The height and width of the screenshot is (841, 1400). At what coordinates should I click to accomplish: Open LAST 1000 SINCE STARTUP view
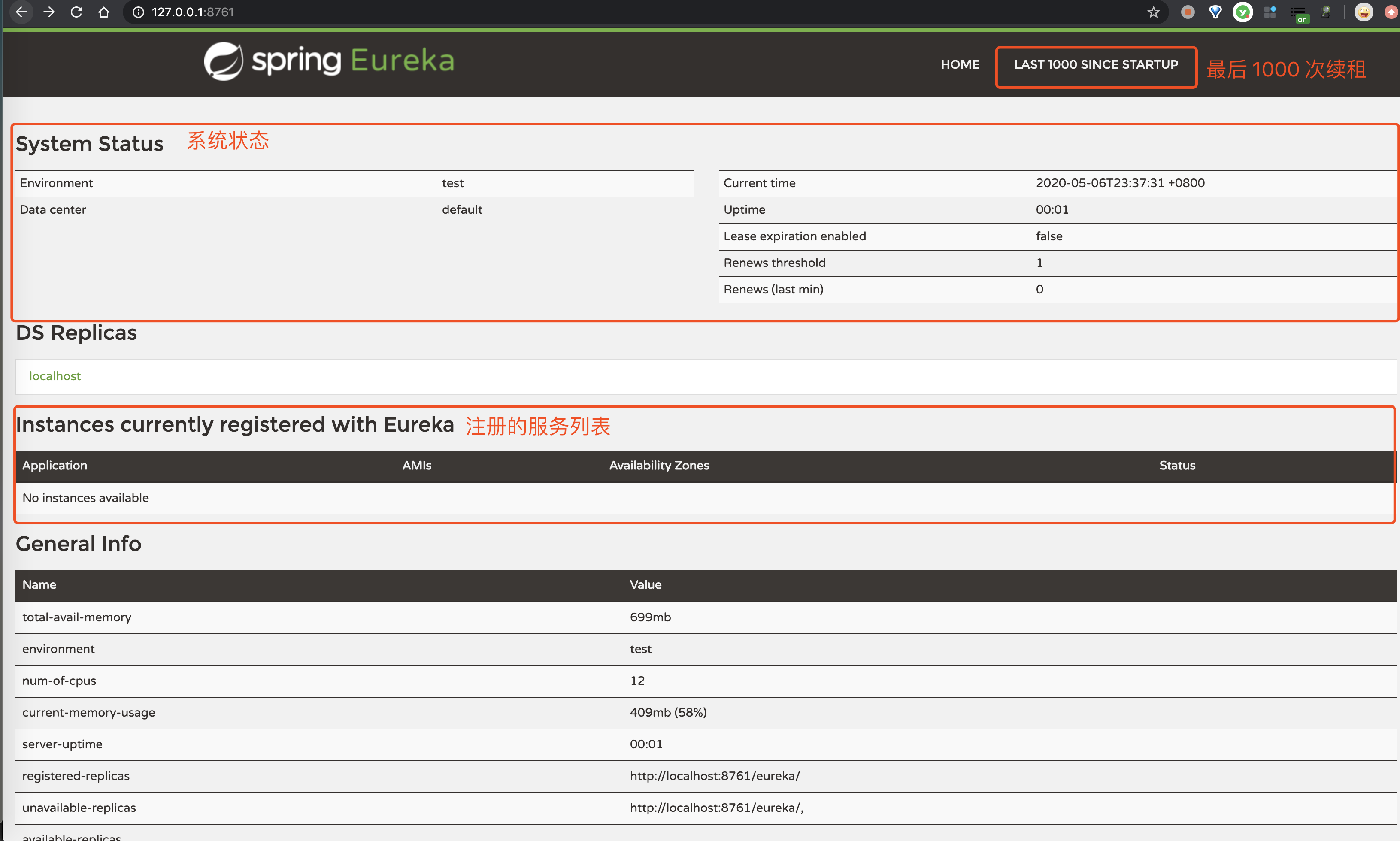pyautogui.click(x=1096, y=64)
